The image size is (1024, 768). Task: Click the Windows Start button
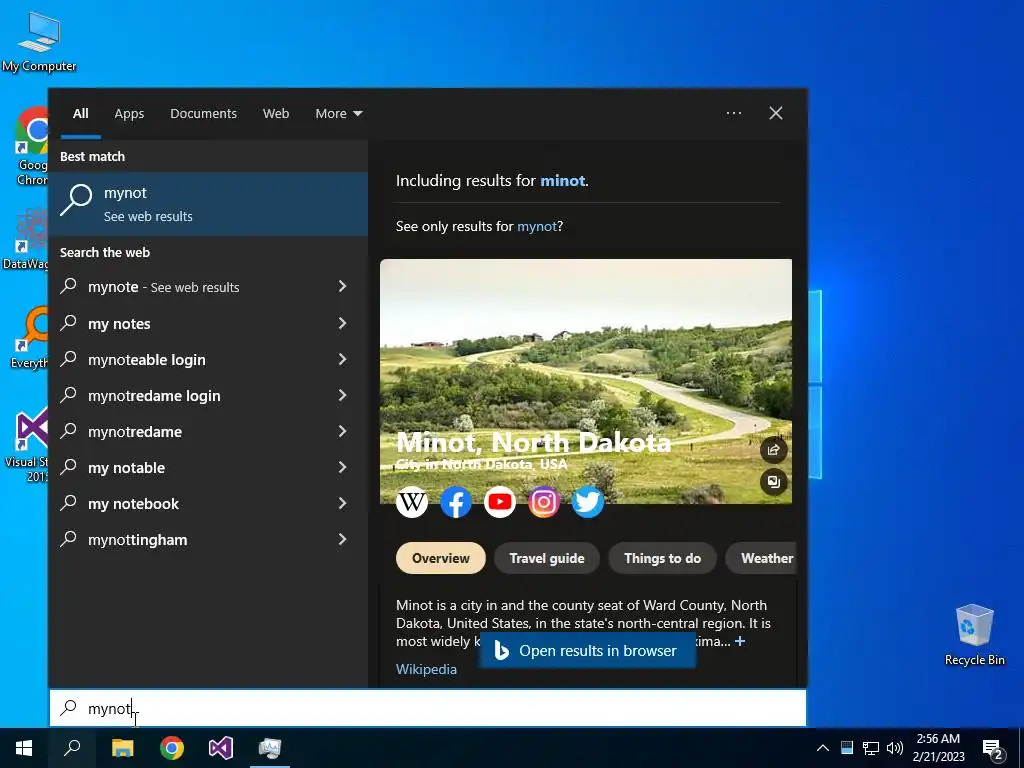(x=24, y=748)
